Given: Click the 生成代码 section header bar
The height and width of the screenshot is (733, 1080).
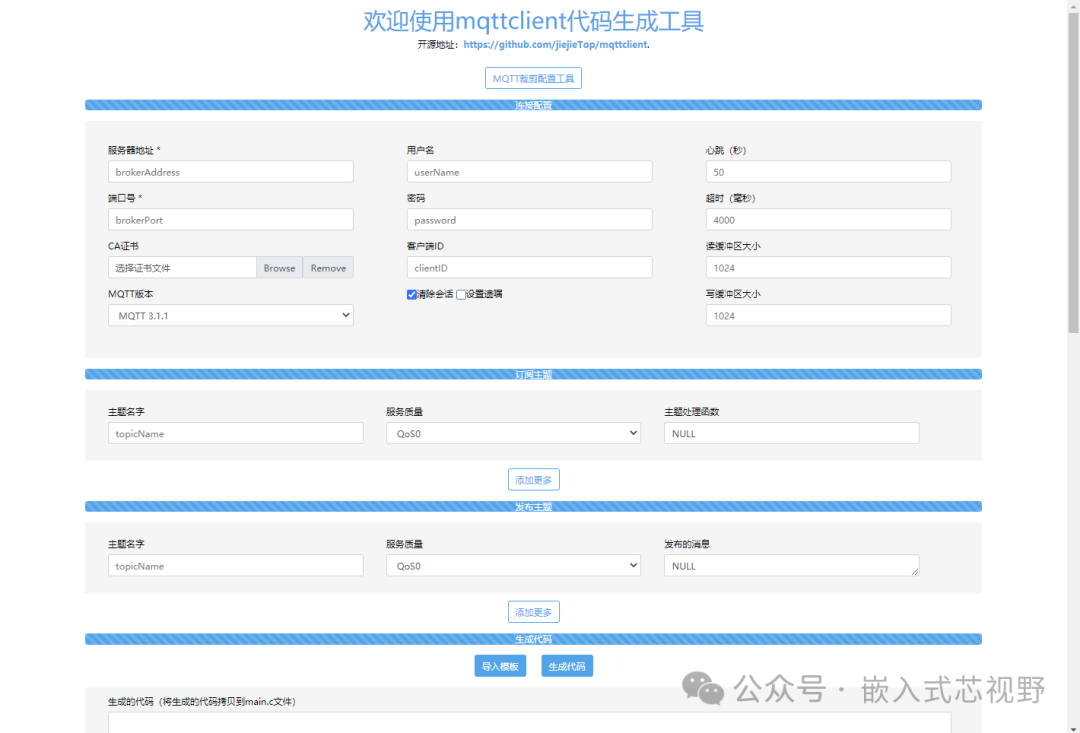Looking at the screenshot, I should [x=533, y=639].
